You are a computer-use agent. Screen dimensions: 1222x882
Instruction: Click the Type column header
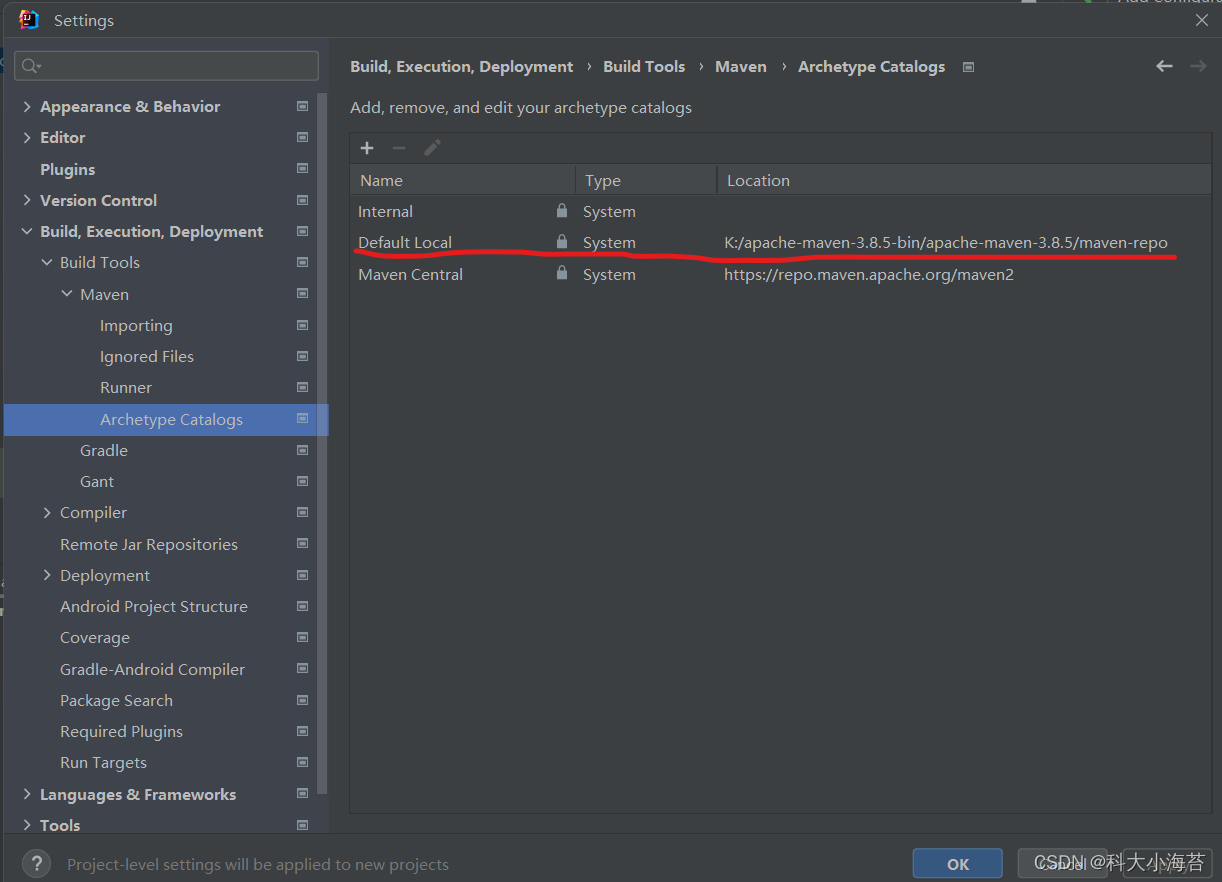647,180
